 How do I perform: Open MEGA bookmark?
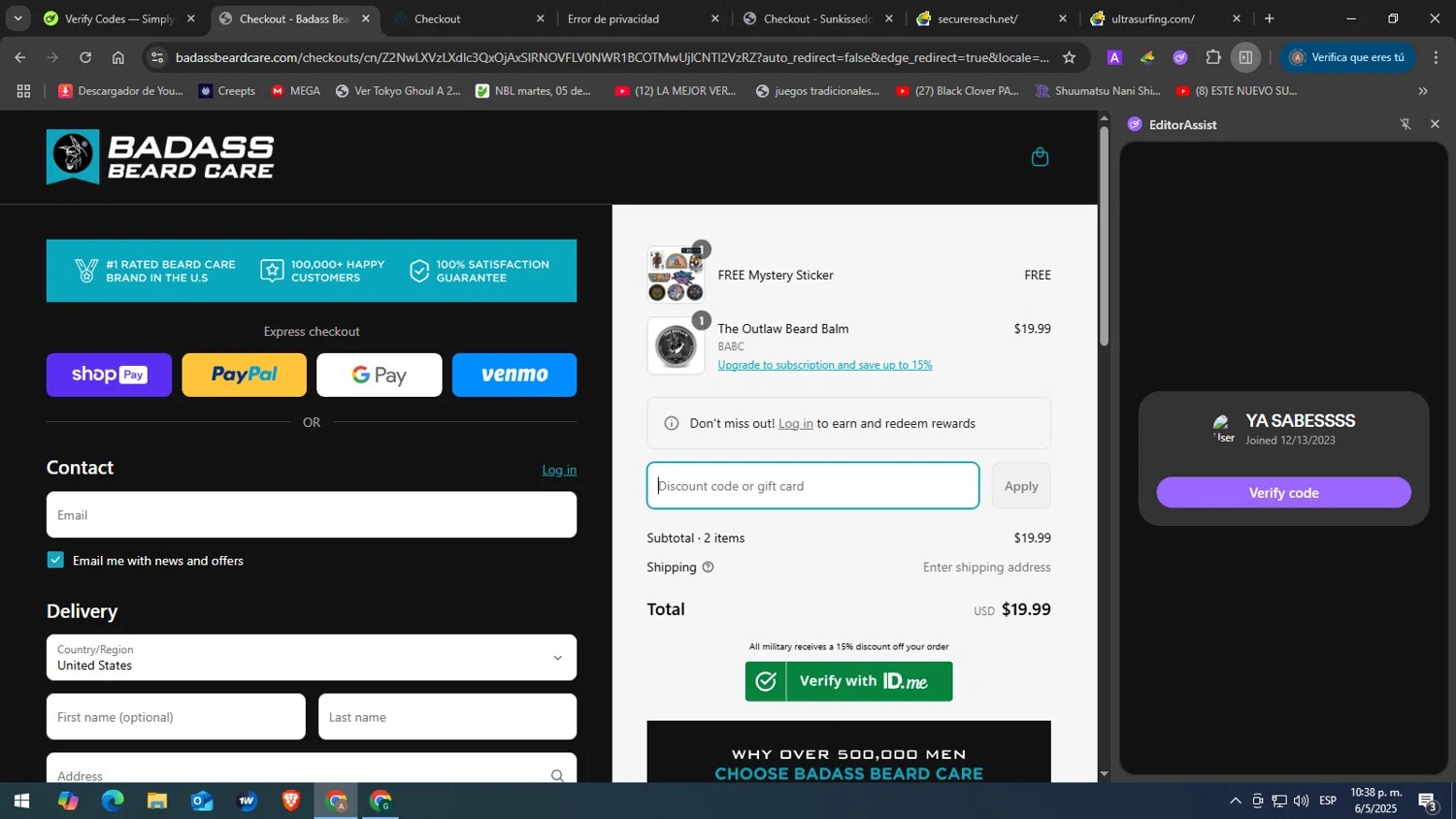(295, 91)
